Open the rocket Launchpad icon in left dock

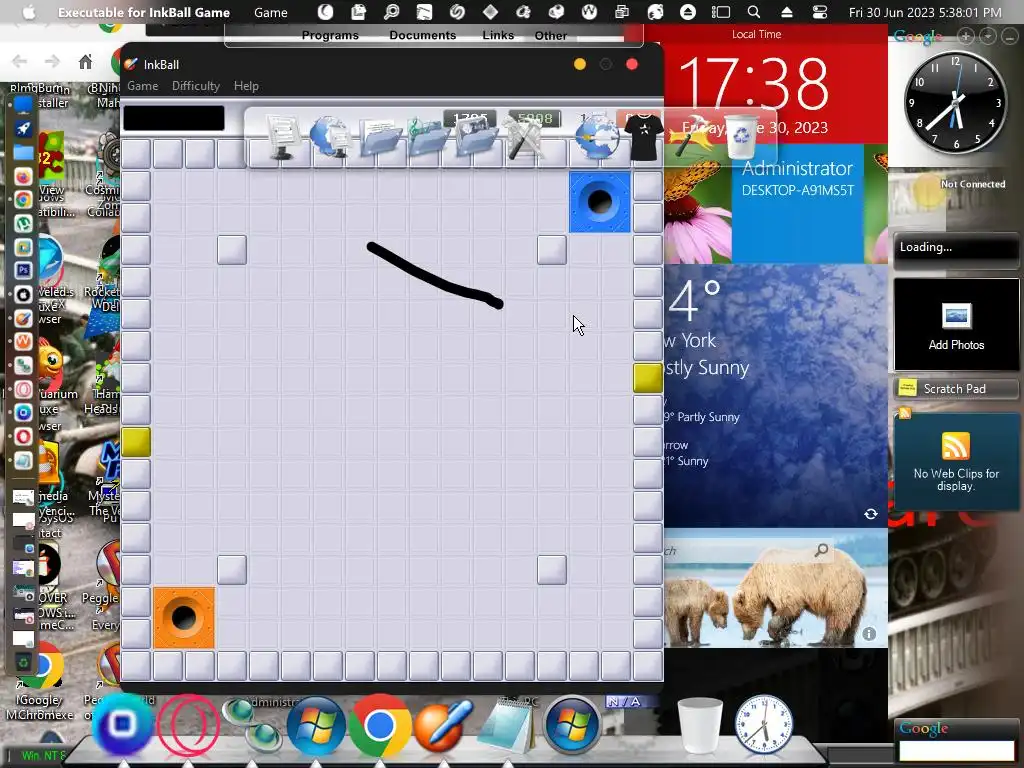coord(23,129)
